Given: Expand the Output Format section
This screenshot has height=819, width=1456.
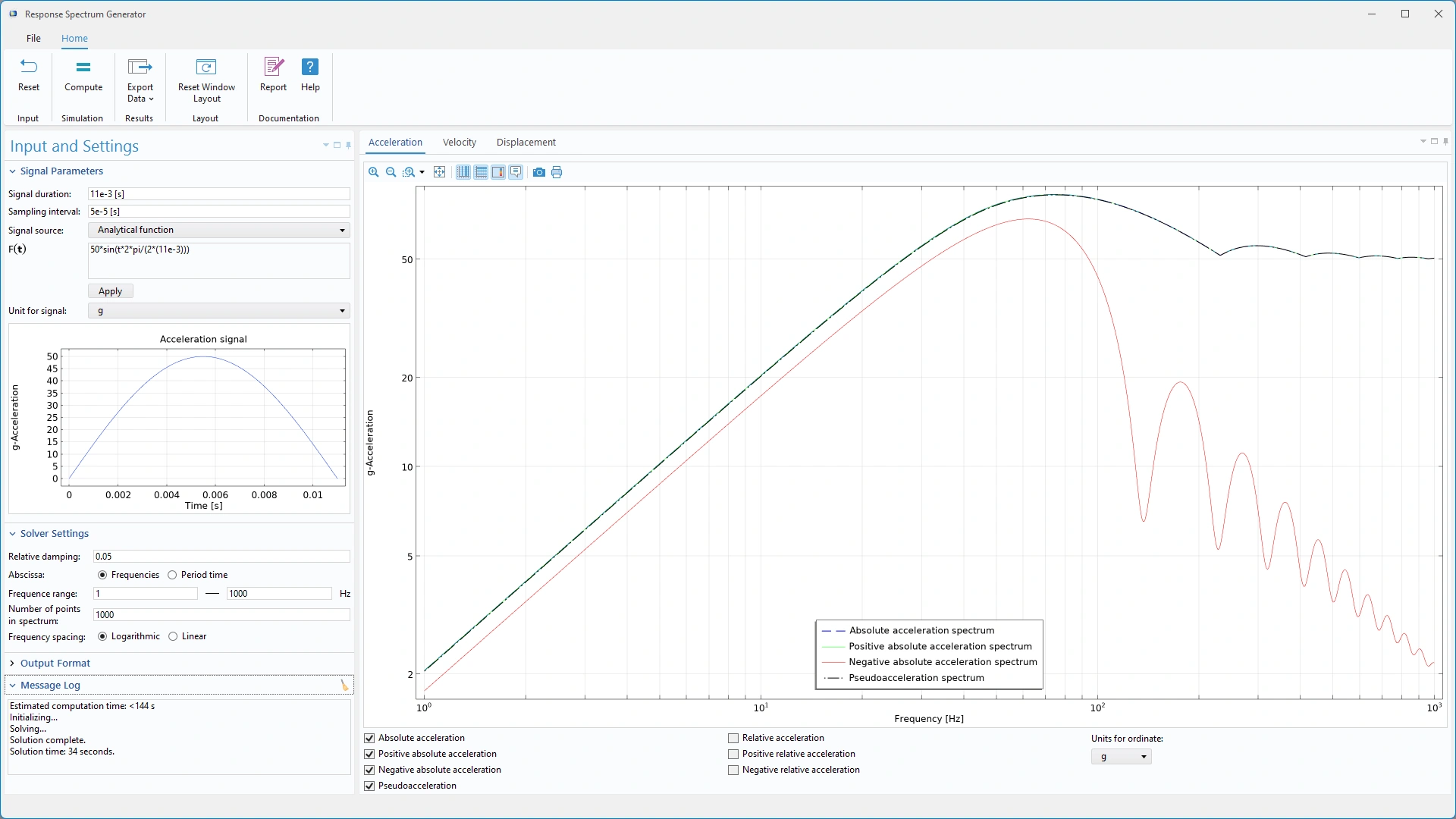Looking at the screenshot, I should (x=55, y=664).
